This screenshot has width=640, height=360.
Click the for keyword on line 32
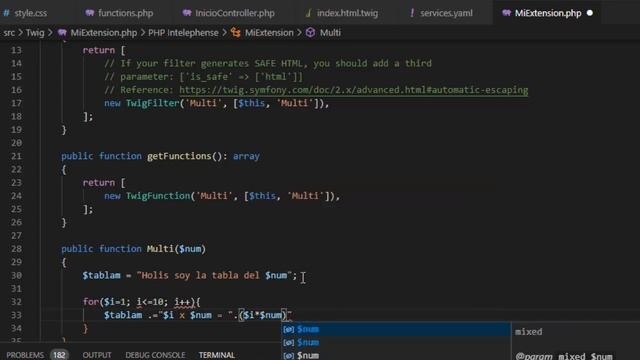pyautogui.click(x=91, y=302)
